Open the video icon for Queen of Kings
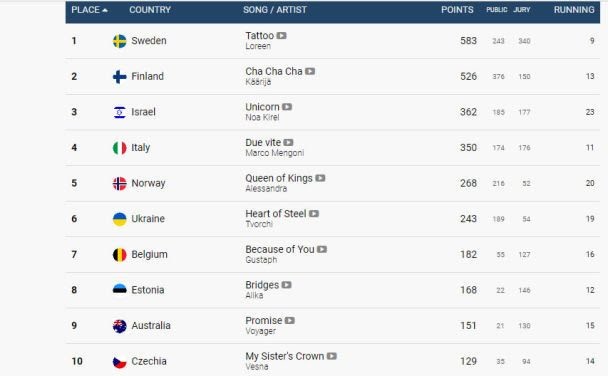This screenshot has width=608, height=376. (x=320, y=178)
